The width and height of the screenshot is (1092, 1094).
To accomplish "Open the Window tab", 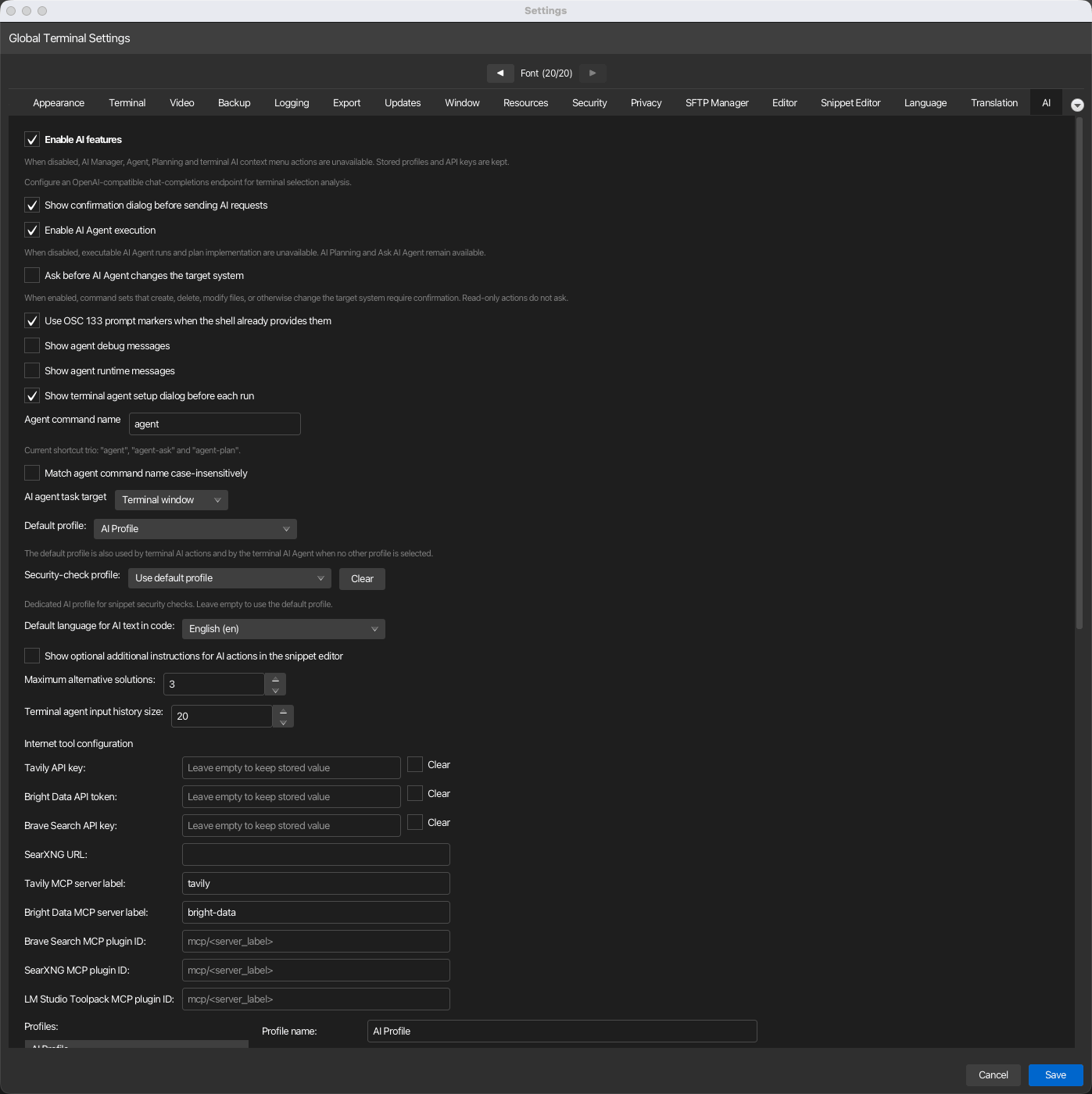I will click(x=463, y=103).
